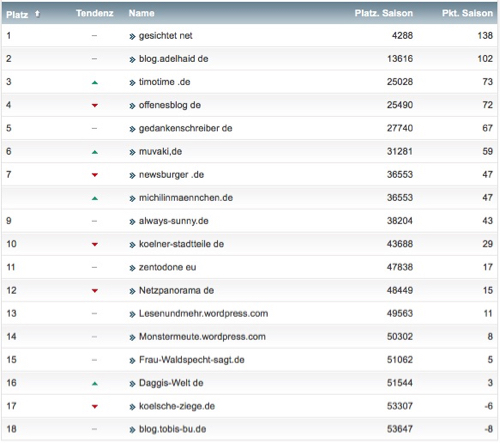The width and height of the screenshot is (500, 443).
Task: Click the green up arrow for Daggis-Welt de
Action: [x=95, y=384]
